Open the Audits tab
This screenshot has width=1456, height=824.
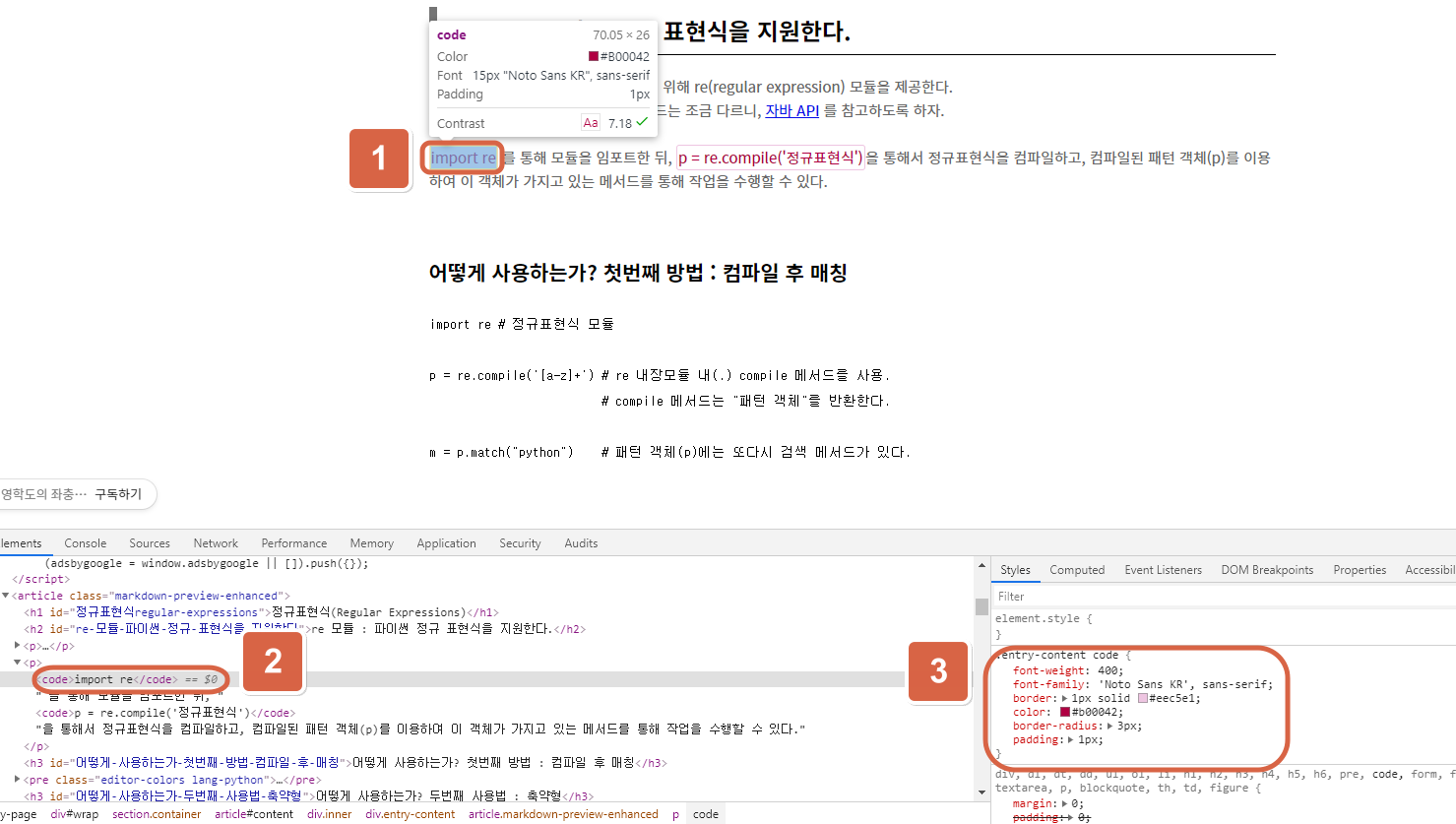click(x=581, y=543)
